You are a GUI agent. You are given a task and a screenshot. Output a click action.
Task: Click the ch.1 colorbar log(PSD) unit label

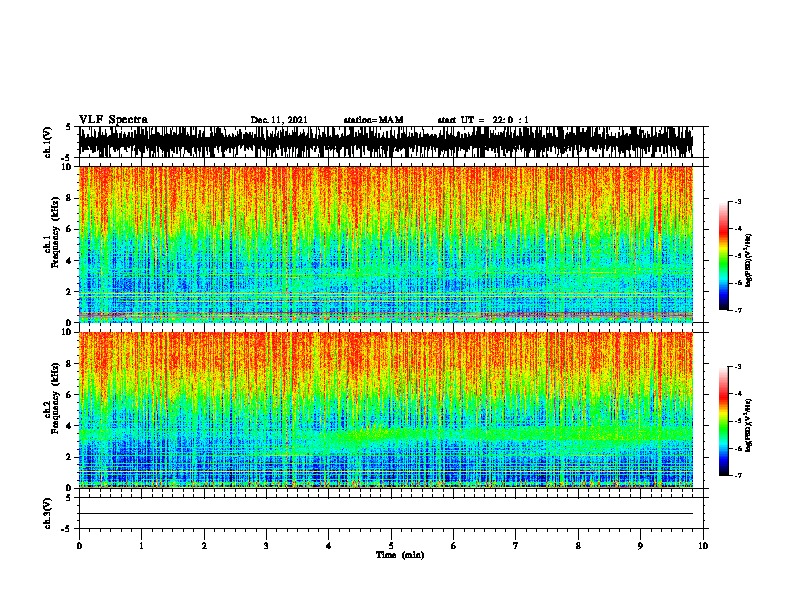pyautogui.click(x=748, y=261)
